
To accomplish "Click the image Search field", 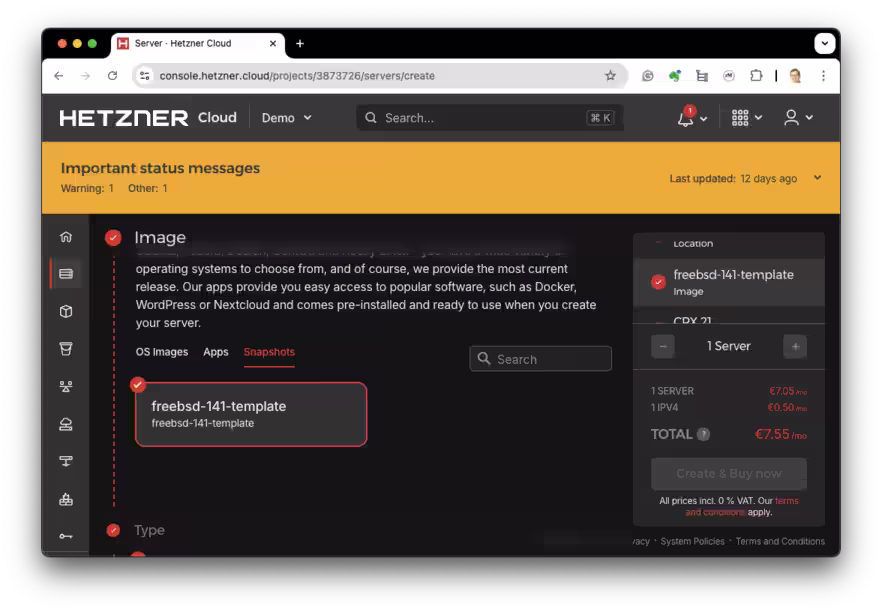I will click(540, 358).
